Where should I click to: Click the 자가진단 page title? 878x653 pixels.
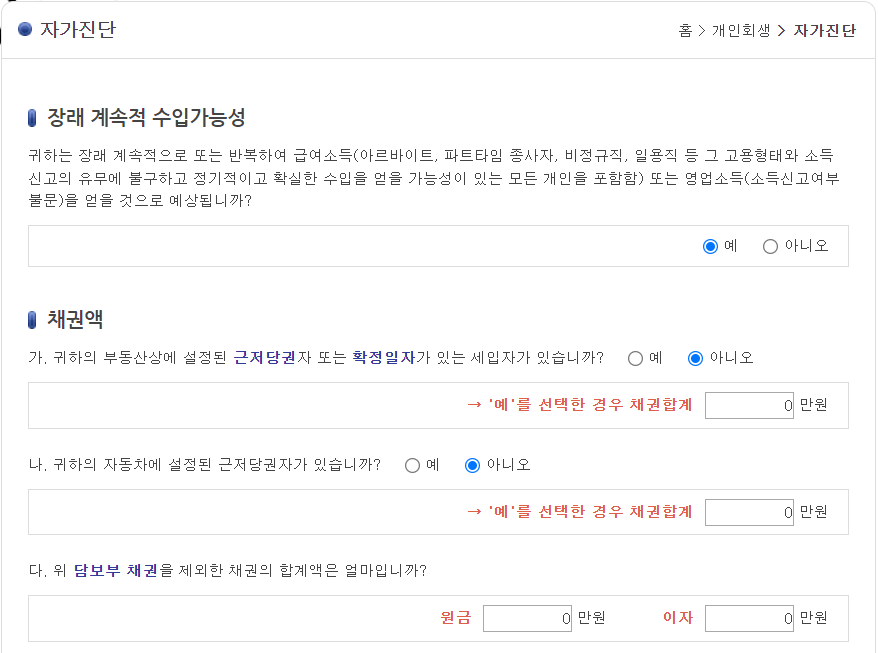point(78,29)
